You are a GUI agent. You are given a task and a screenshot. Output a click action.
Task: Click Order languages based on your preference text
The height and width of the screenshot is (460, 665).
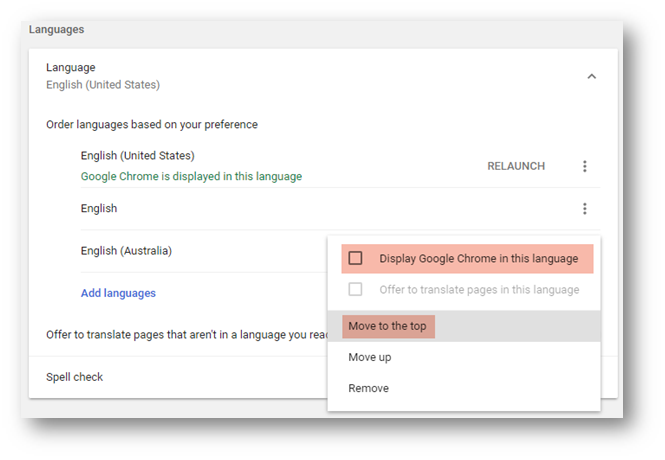152,125
